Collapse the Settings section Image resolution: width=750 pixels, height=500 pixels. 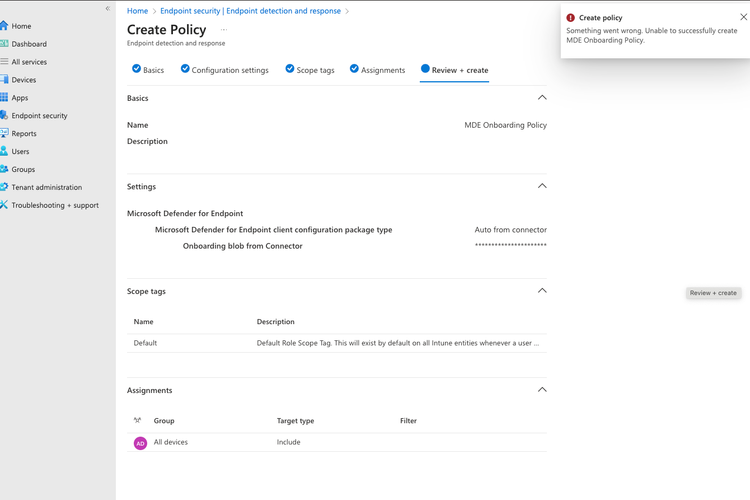point(542,186)
